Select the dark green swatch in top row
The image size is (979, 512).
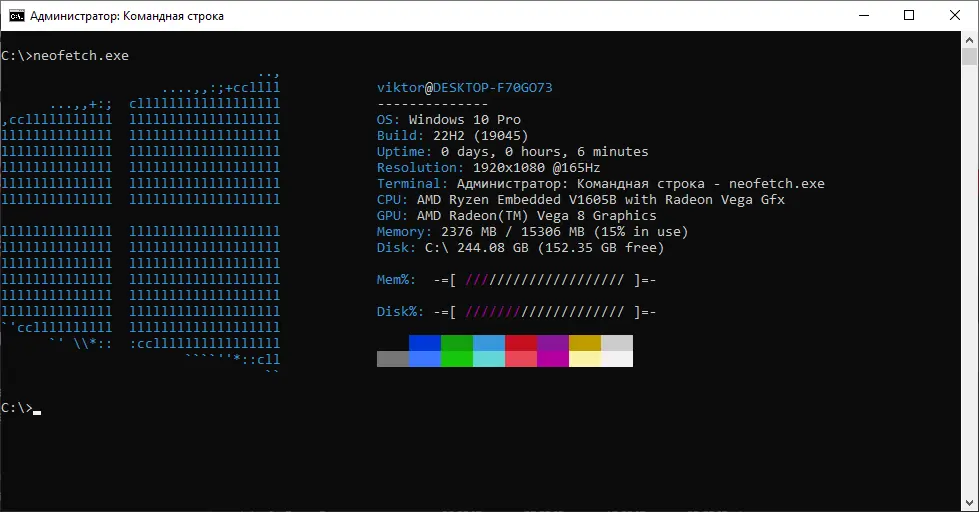pos(457,343)
